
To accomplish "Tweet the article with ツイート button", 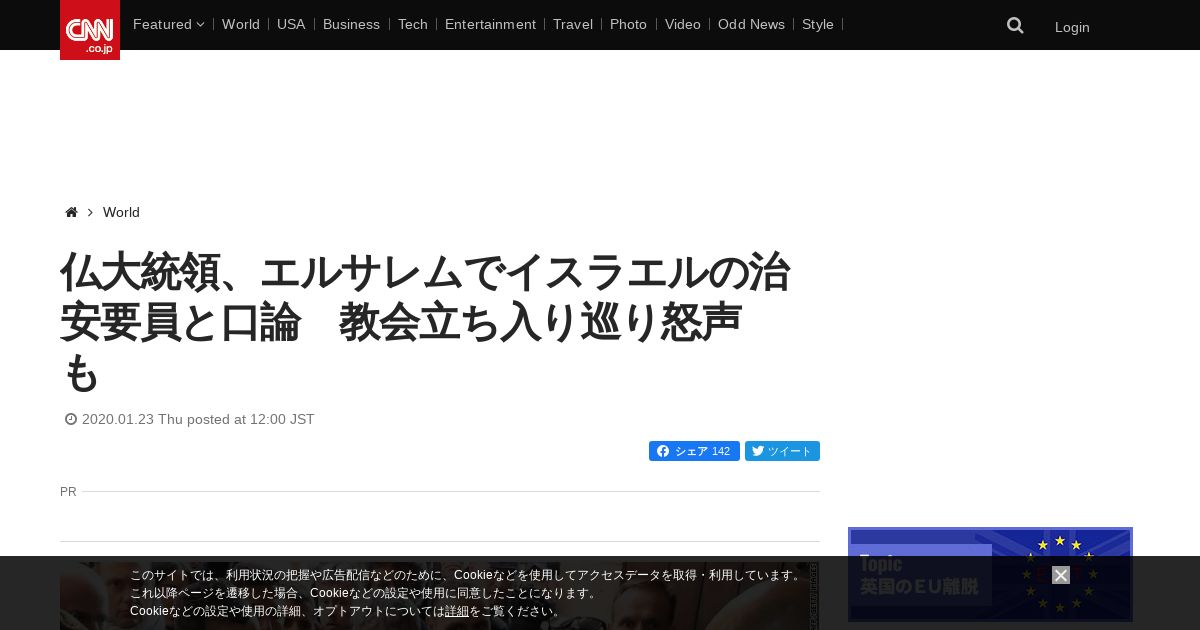I will point(782,451).
